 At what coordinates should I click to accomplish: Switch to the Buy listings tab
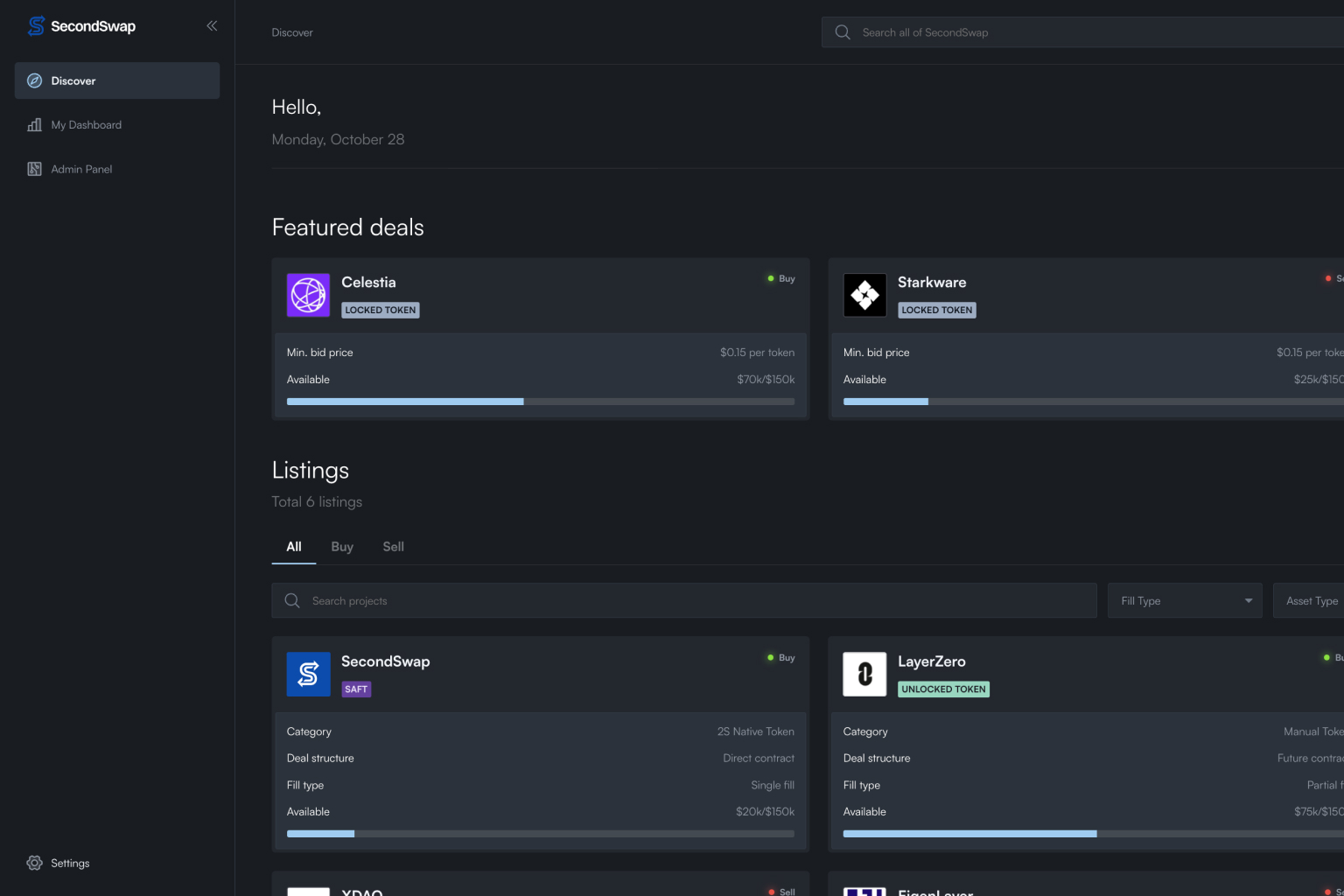(x=342, y=547)
